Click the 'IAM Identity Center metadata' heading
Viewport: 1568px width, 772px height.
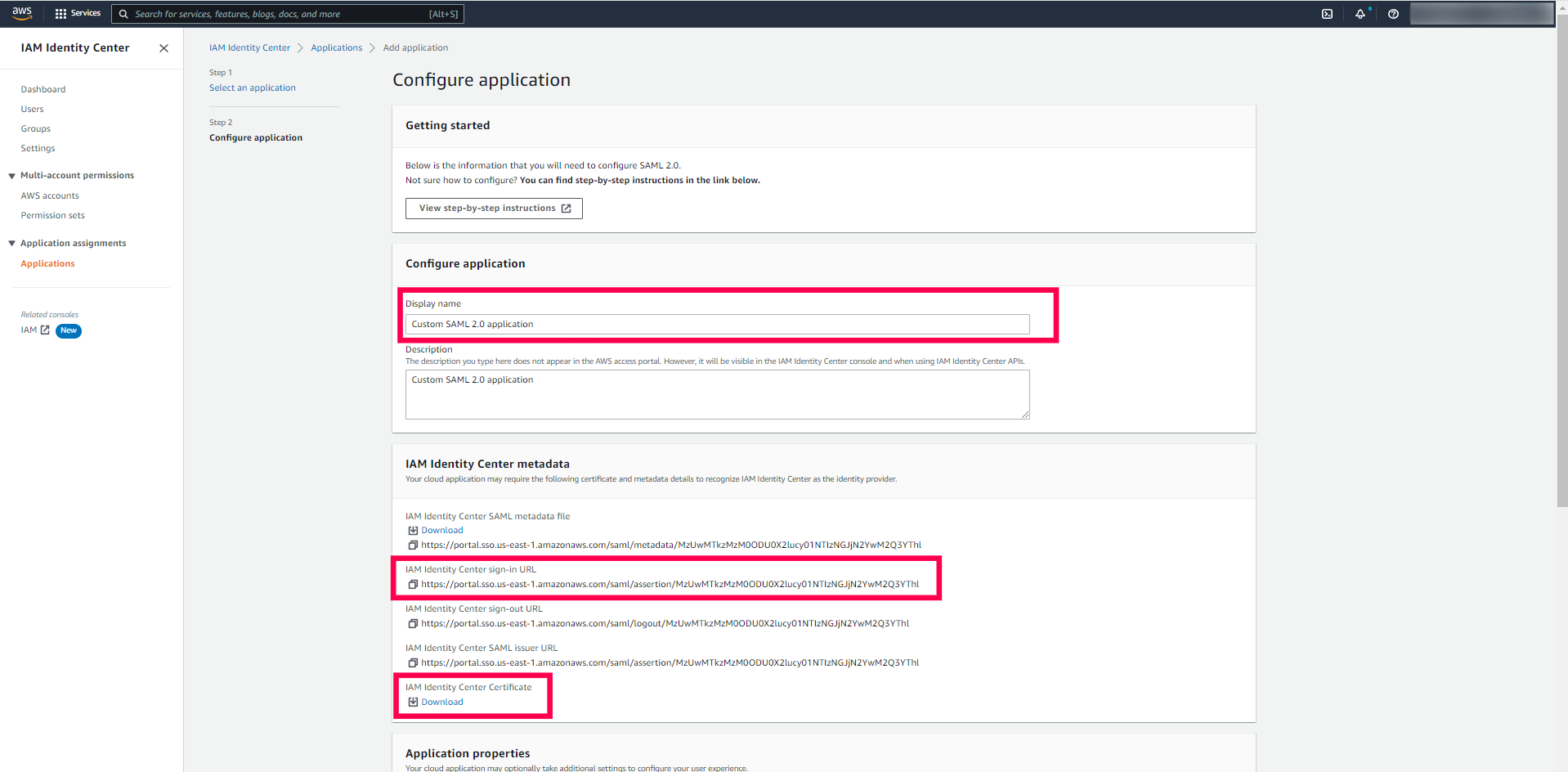coord(487,465)
